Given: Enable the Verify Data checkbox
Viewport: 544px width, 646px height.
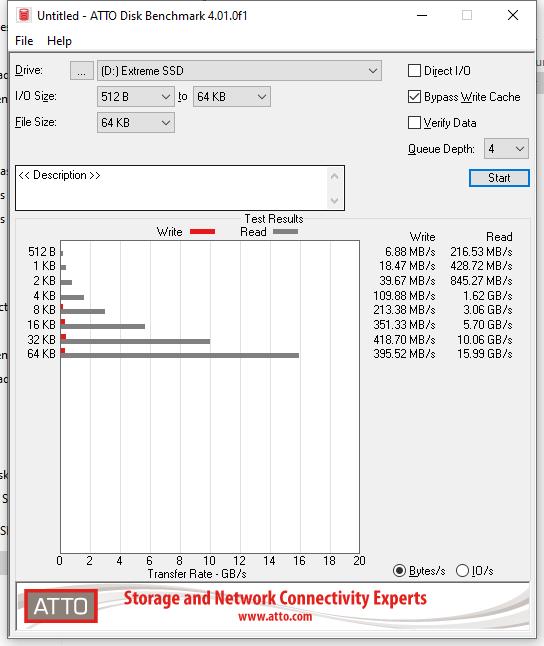Looking at the screenshot, I should (x=414, y=122).
